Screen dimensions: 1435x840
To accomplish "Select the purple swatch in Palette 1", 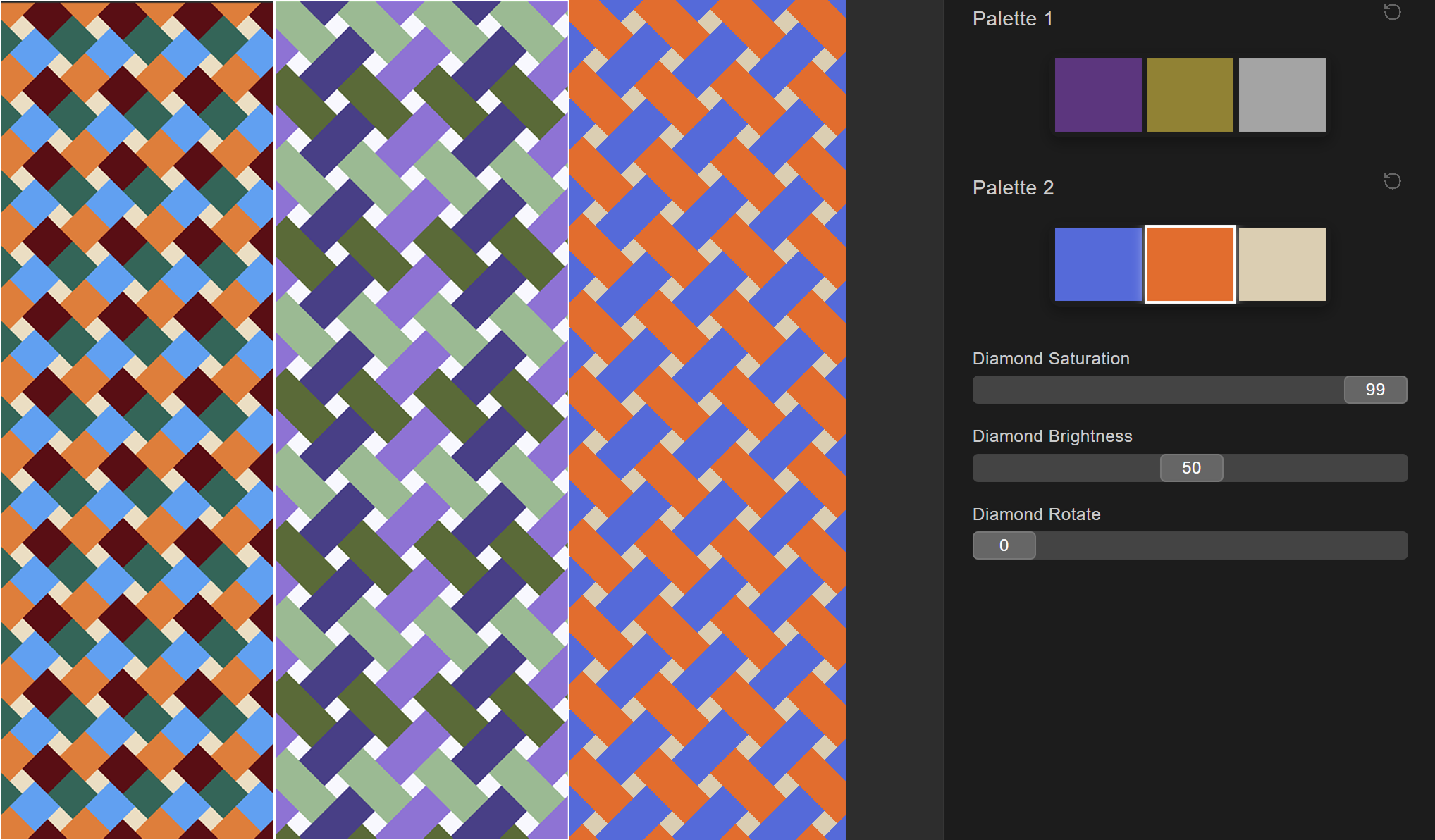I will coord(1097,95).
